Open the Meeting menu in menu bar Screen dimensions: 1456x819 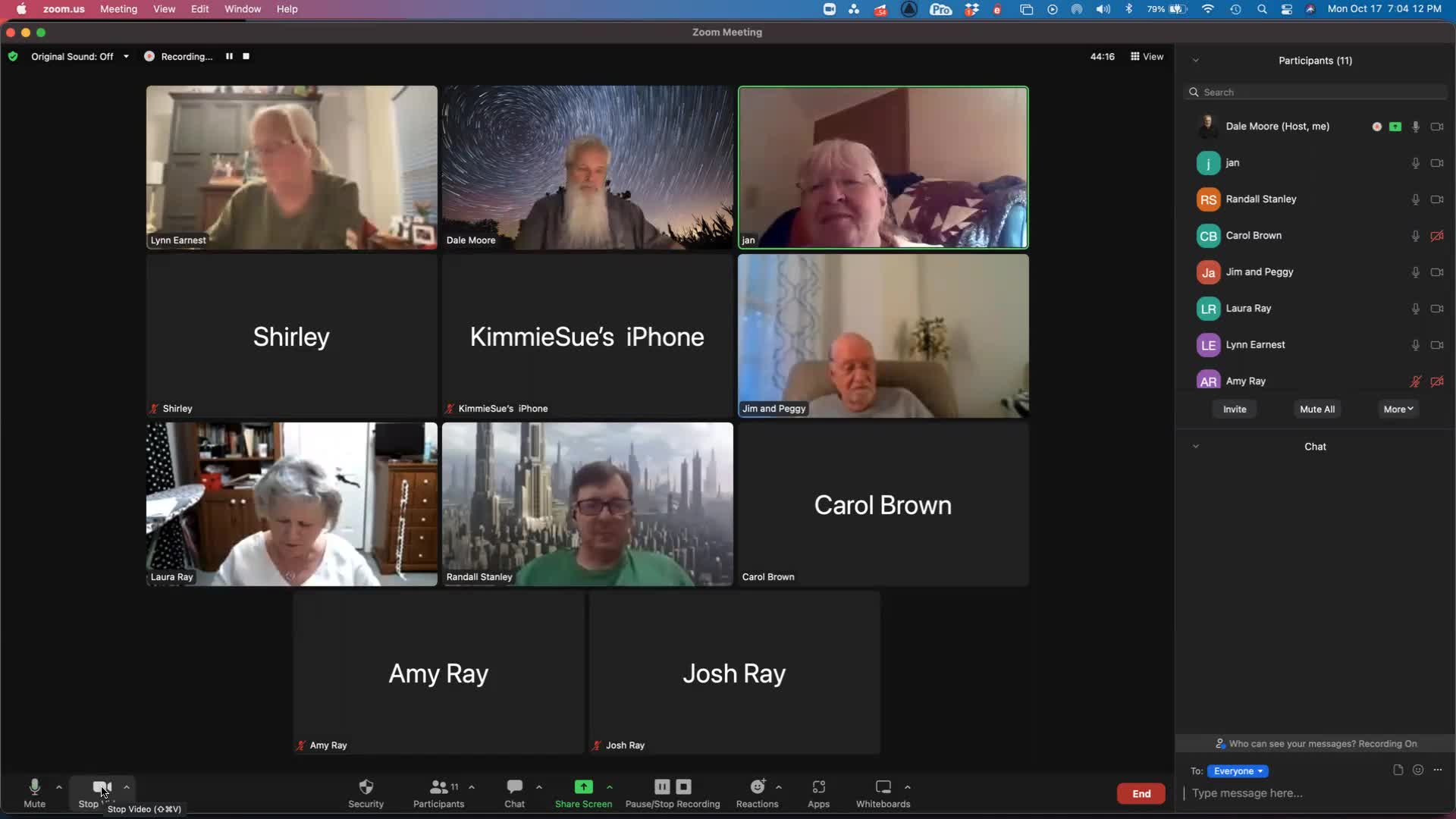pyautogui.click(x=118, y=9)
